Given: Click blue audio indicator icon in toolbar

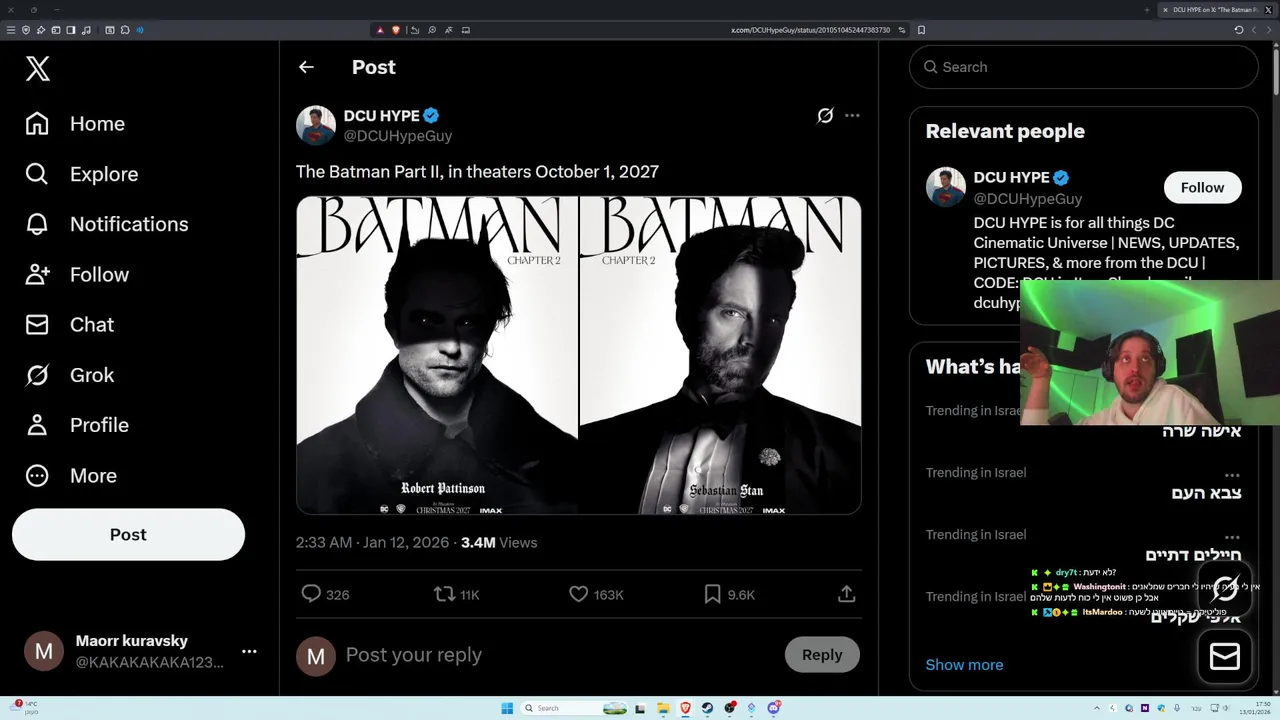Looking at the screenshot, I should point(140,30).
